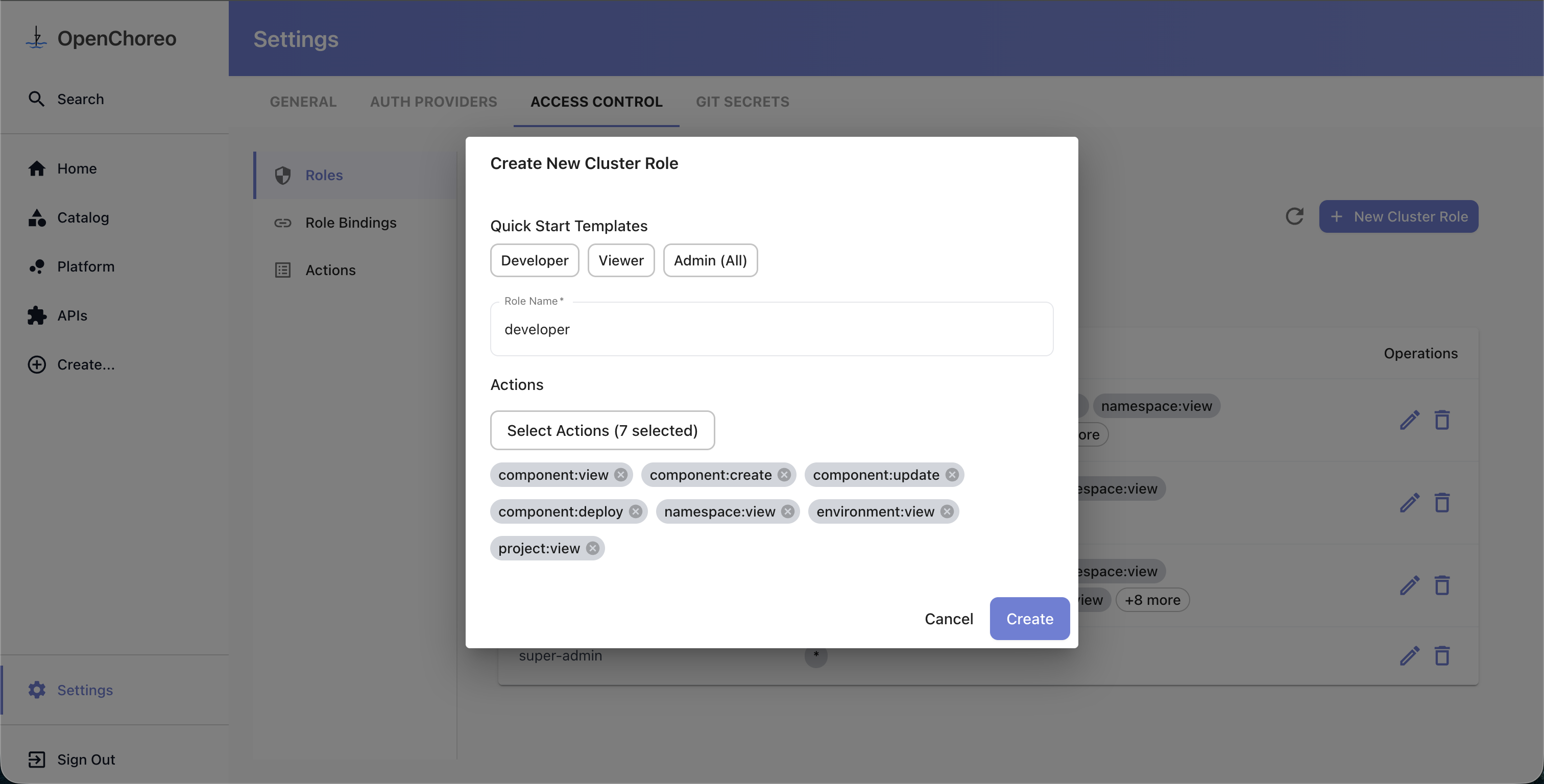The width and height of the screenshot is (1544, 784).
Task: Remove the namespace:view action chip
Action: click(x=788, y=511)
